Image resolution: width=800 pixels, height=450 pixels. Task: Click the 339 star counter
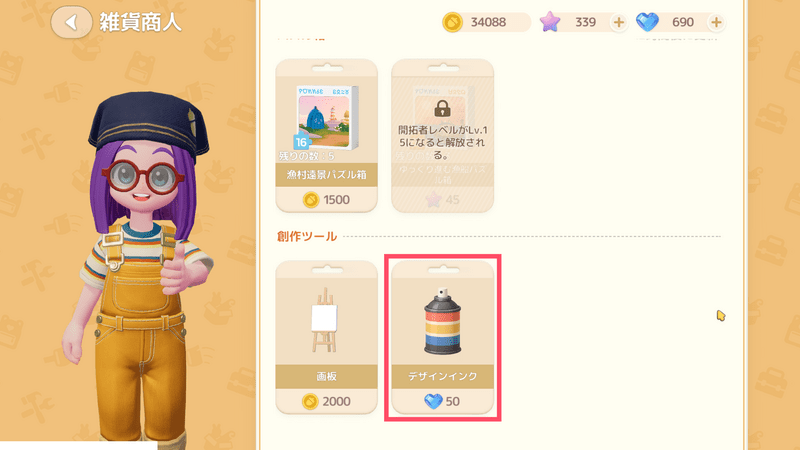coord(585,22)
